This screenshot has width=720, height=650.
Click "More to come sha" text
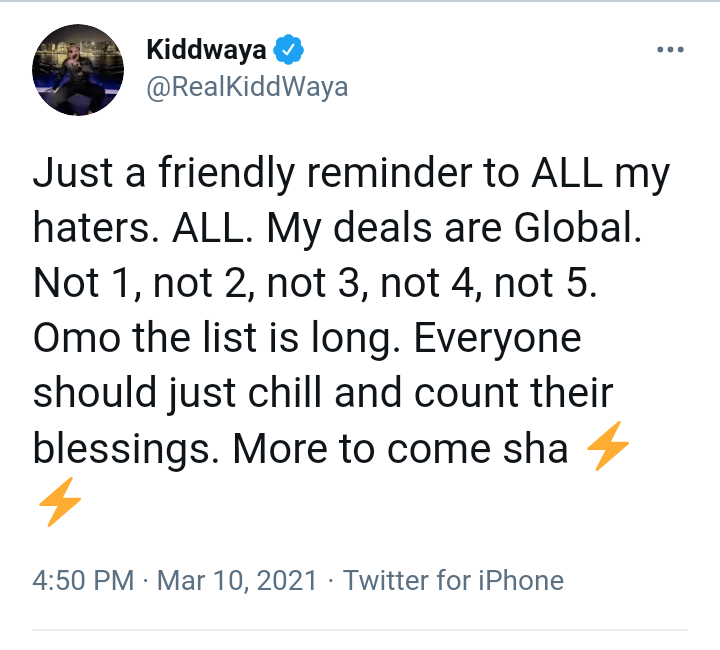tap(400, 447)
